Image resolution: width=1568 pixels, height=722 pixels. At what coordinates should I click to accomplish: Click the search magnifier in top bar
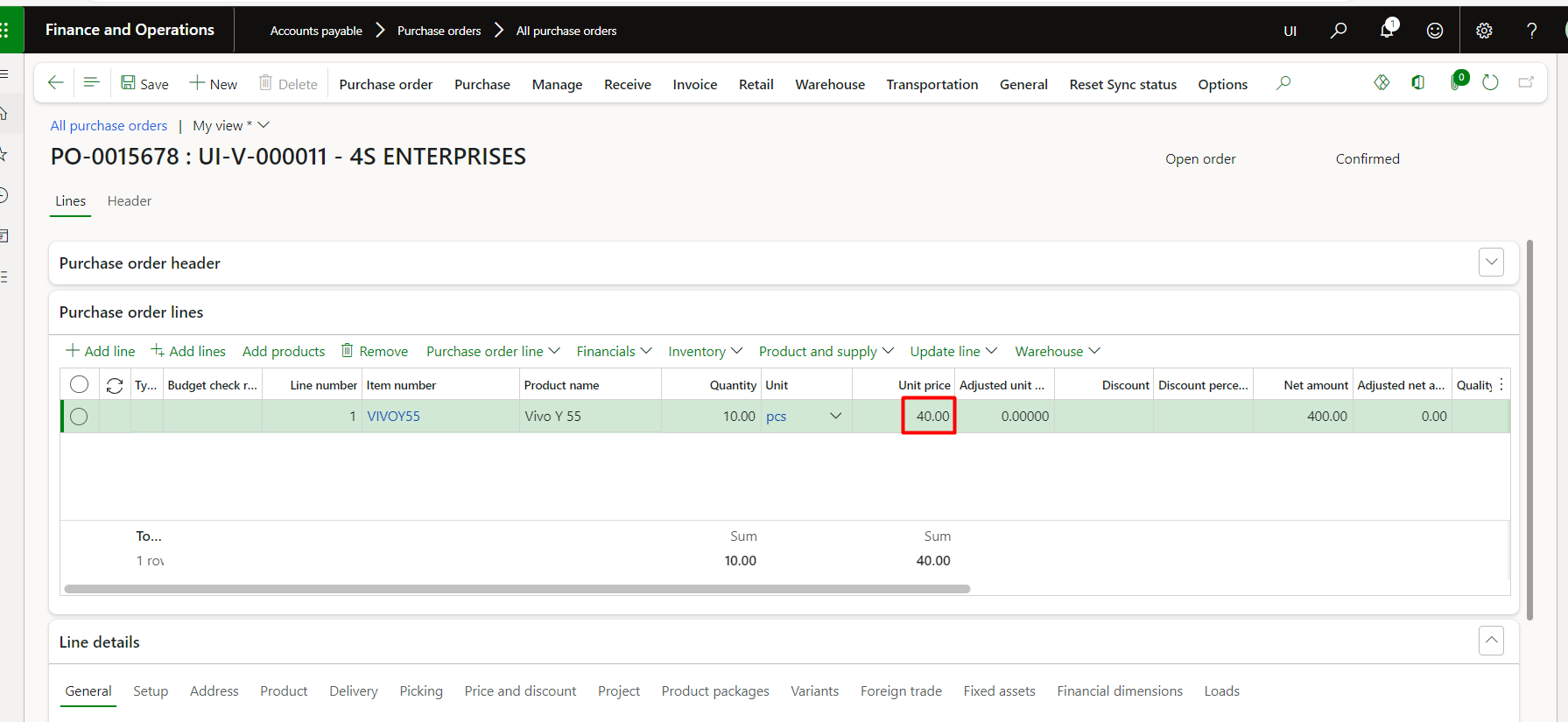pyautogui.click(x=1339, y=31)
